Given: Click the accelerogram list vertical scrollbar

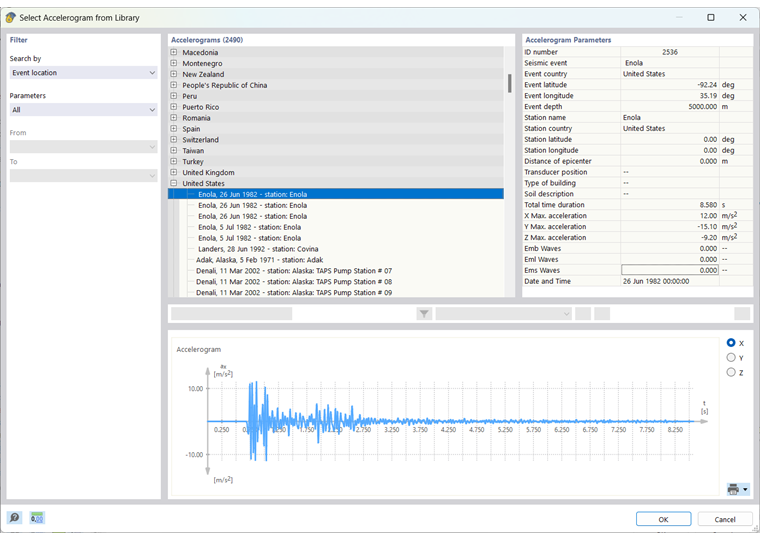Looking at the screenshot, I should [509, 84].
